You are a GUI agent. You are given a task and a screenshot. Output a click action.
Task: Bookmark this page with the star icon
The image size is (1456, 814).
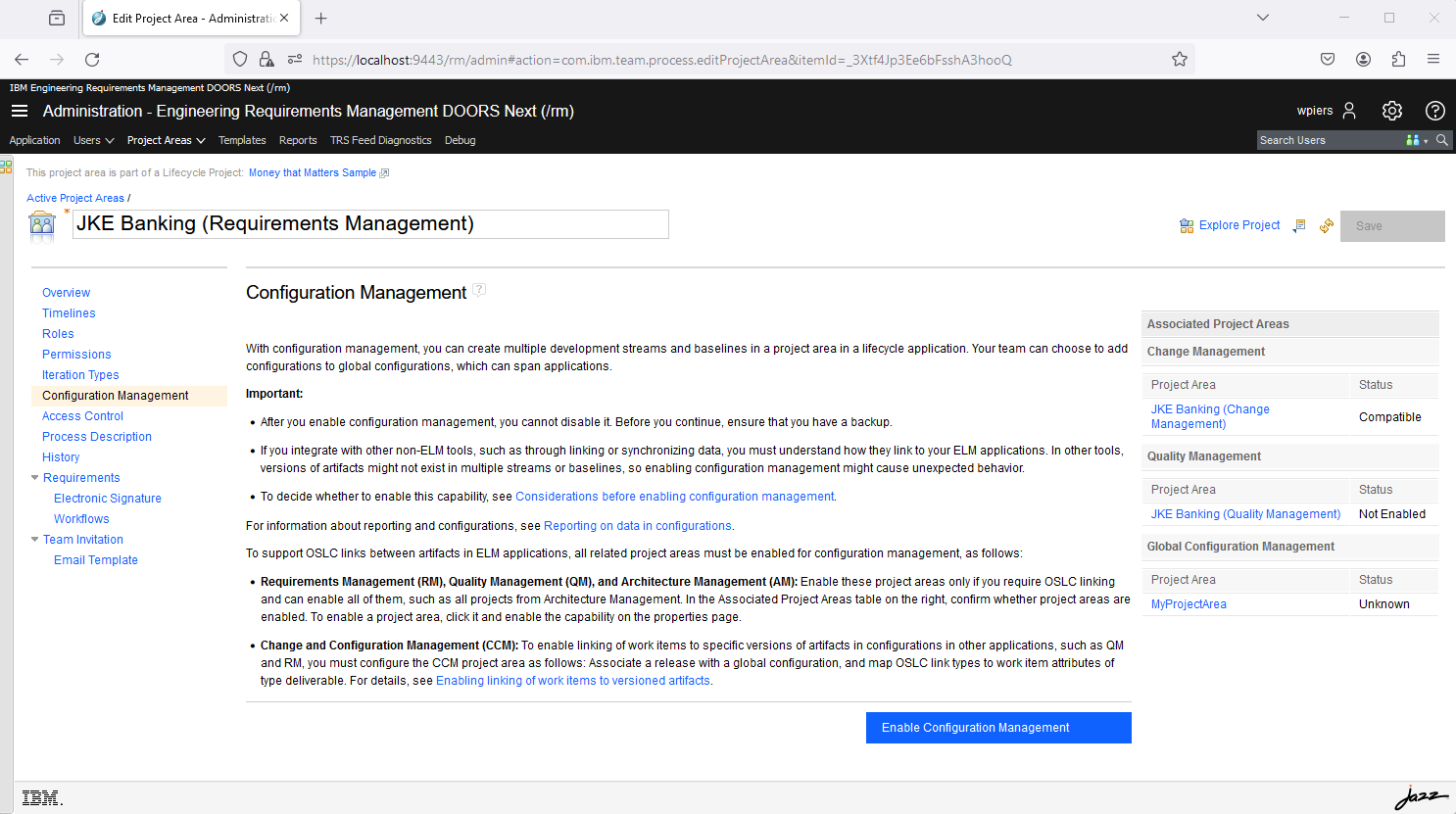pos(1180,59)
